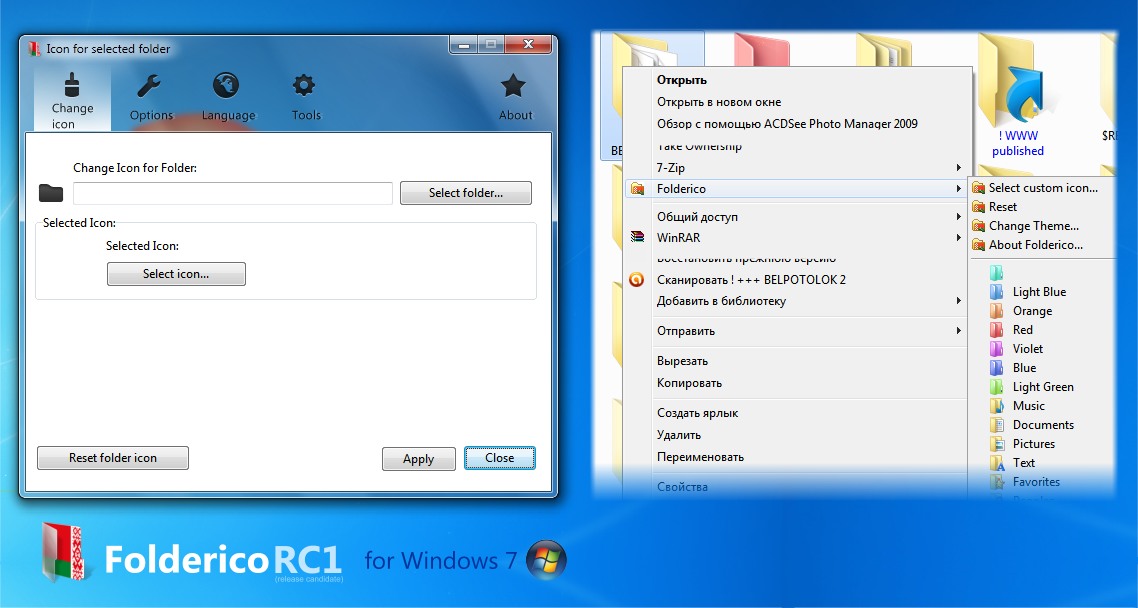Select the red folder in Explorer window
This screenshot has width=1138, height=608.
(x=762, y=51)
